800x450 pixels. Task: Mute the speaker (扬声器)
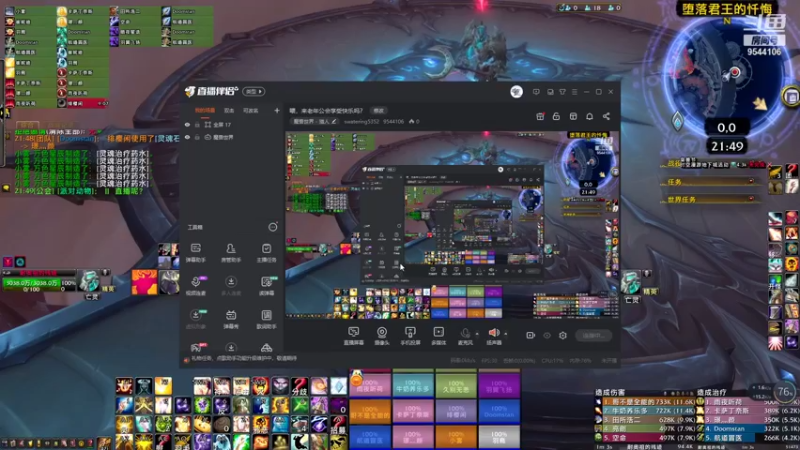click(493, 336)
